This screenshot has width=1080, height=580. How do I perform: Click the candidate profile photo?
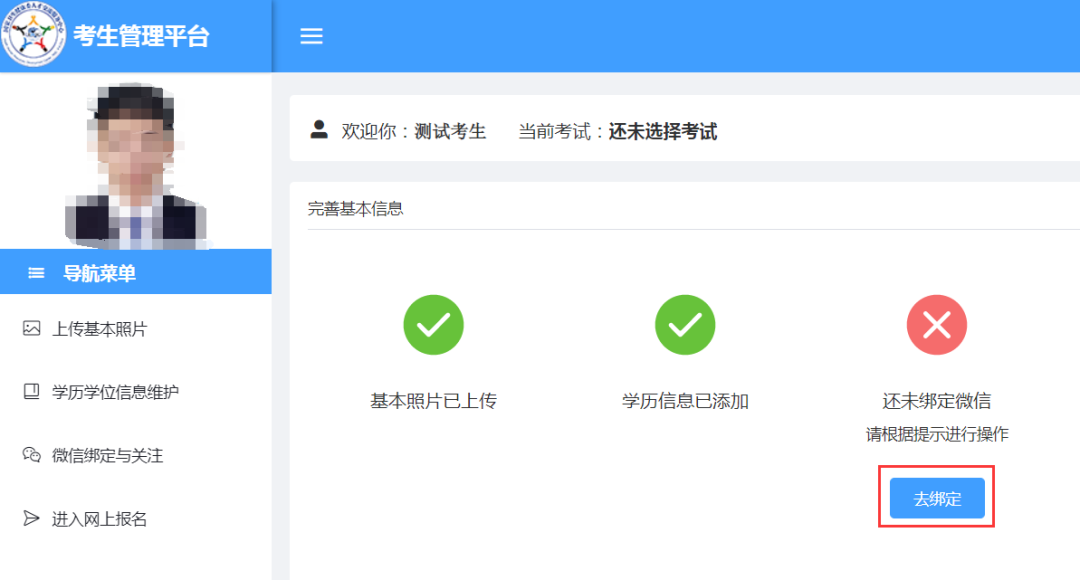pyautogui.click(x=136, y=163)
